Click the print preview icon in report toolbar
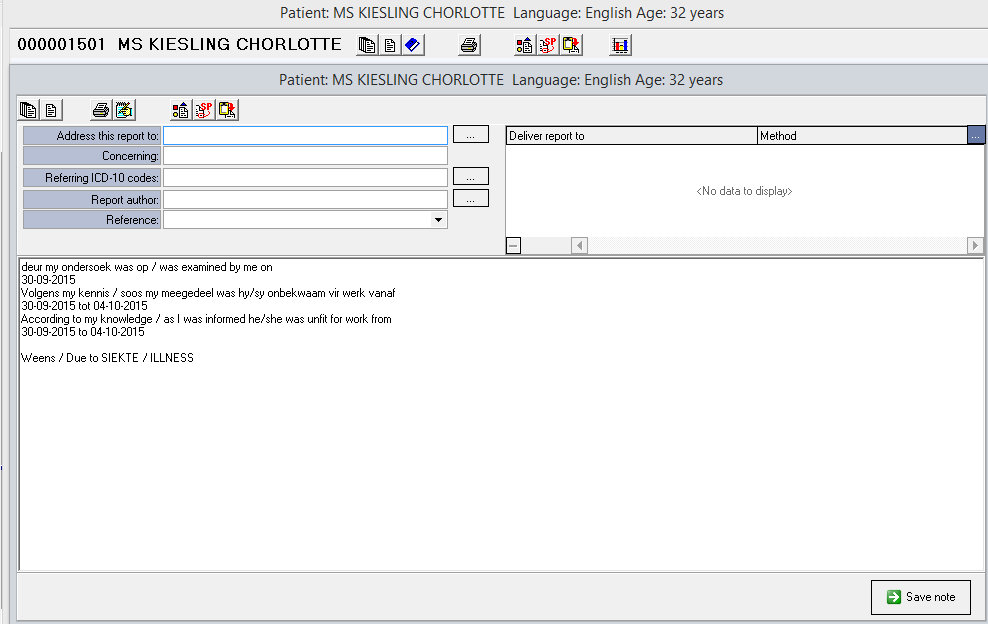The height and width of the screenshot is (624, 988). tap(124, 110)
